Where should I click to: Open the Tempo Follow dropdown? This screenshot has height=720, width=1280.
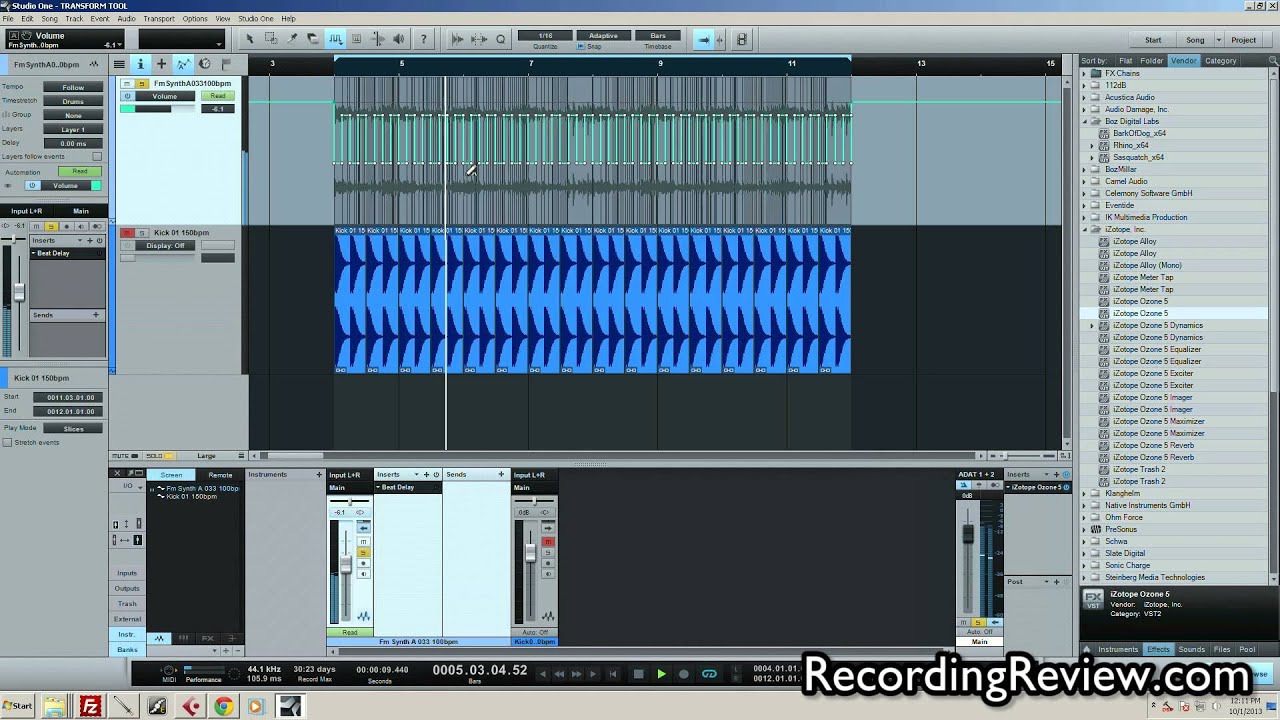(73, 87)
